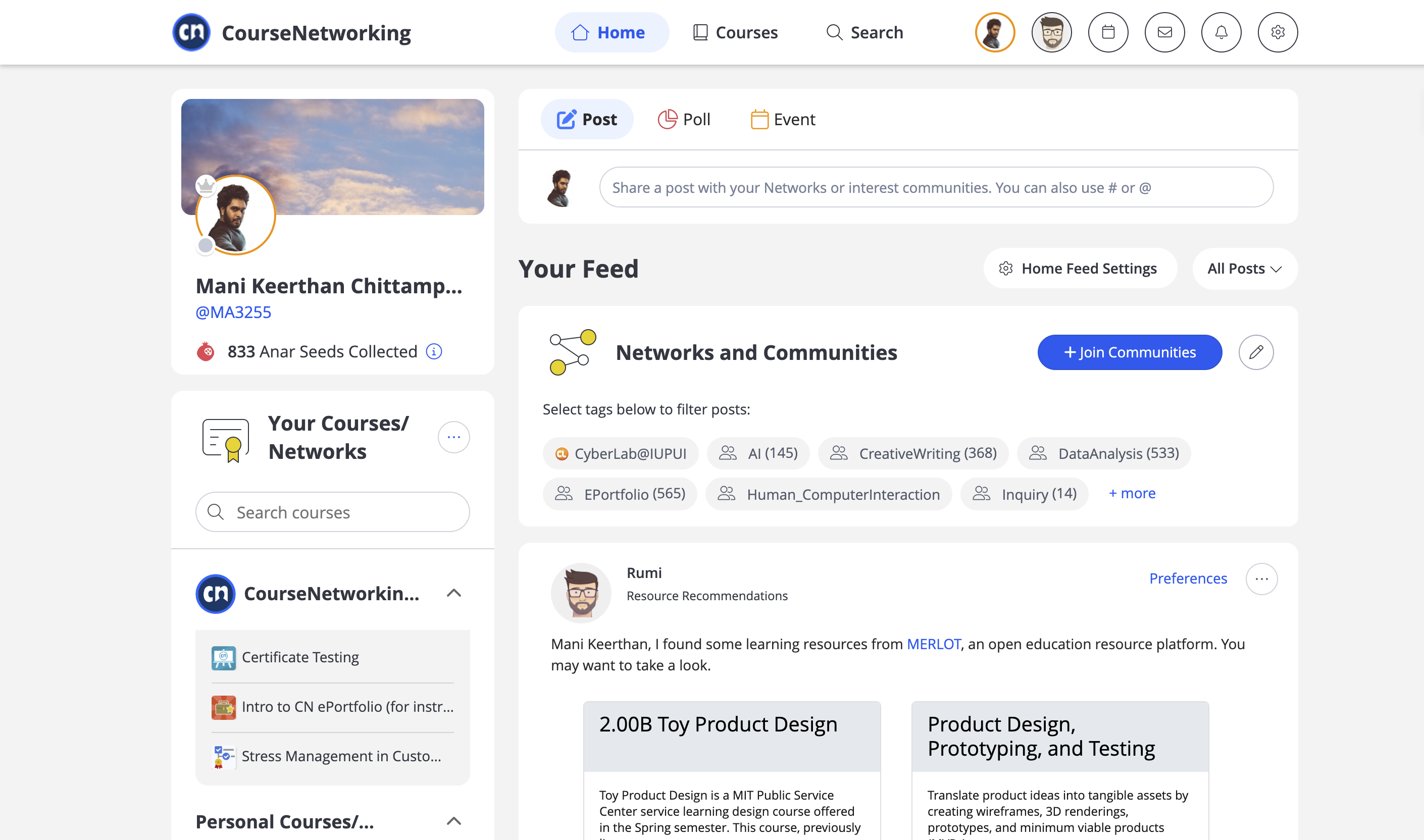Open Your Courses/Networks options menu

(x=454, y=437)
